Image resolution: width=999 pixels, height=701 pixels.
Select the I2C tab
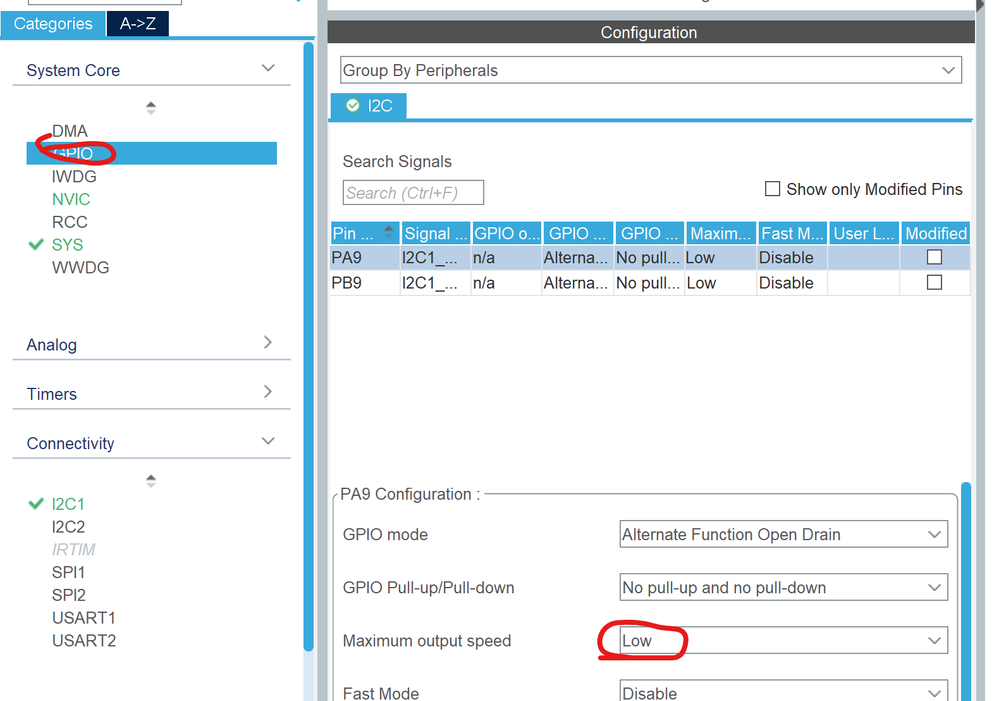point(368,106)
